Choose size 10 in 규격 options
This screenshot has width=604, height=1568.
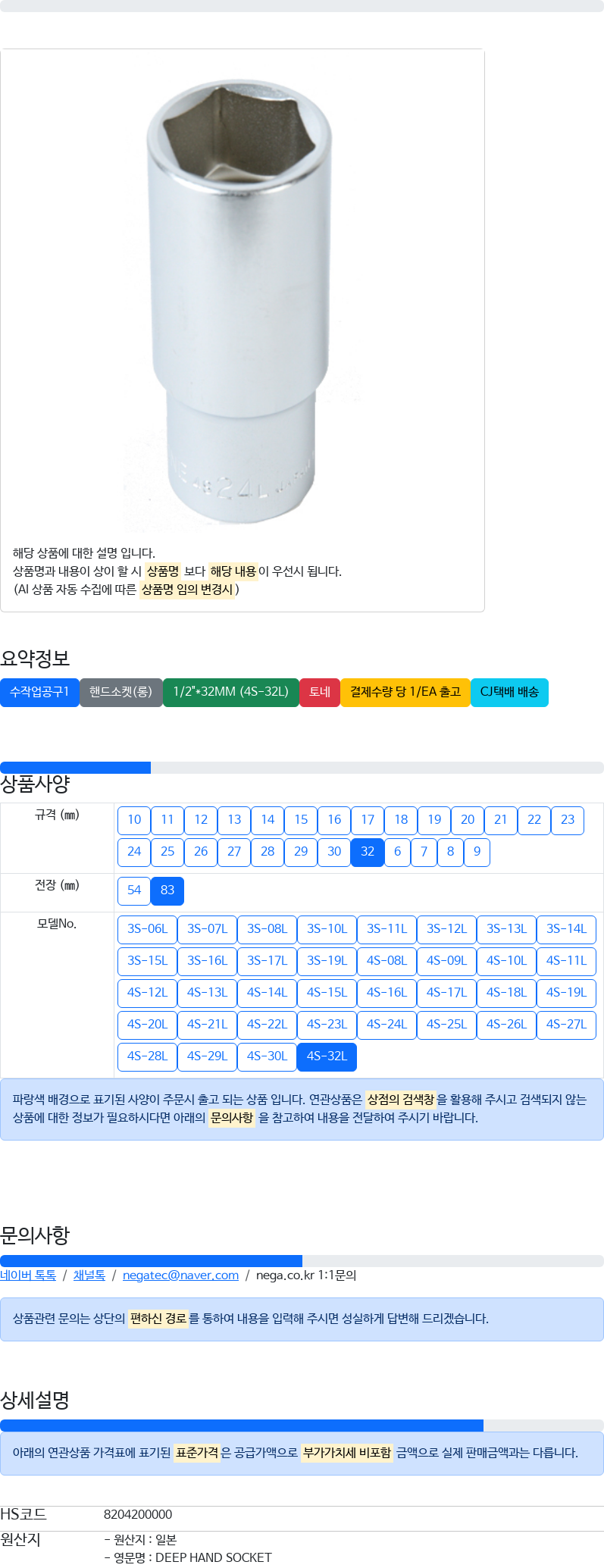click(134, 820)
